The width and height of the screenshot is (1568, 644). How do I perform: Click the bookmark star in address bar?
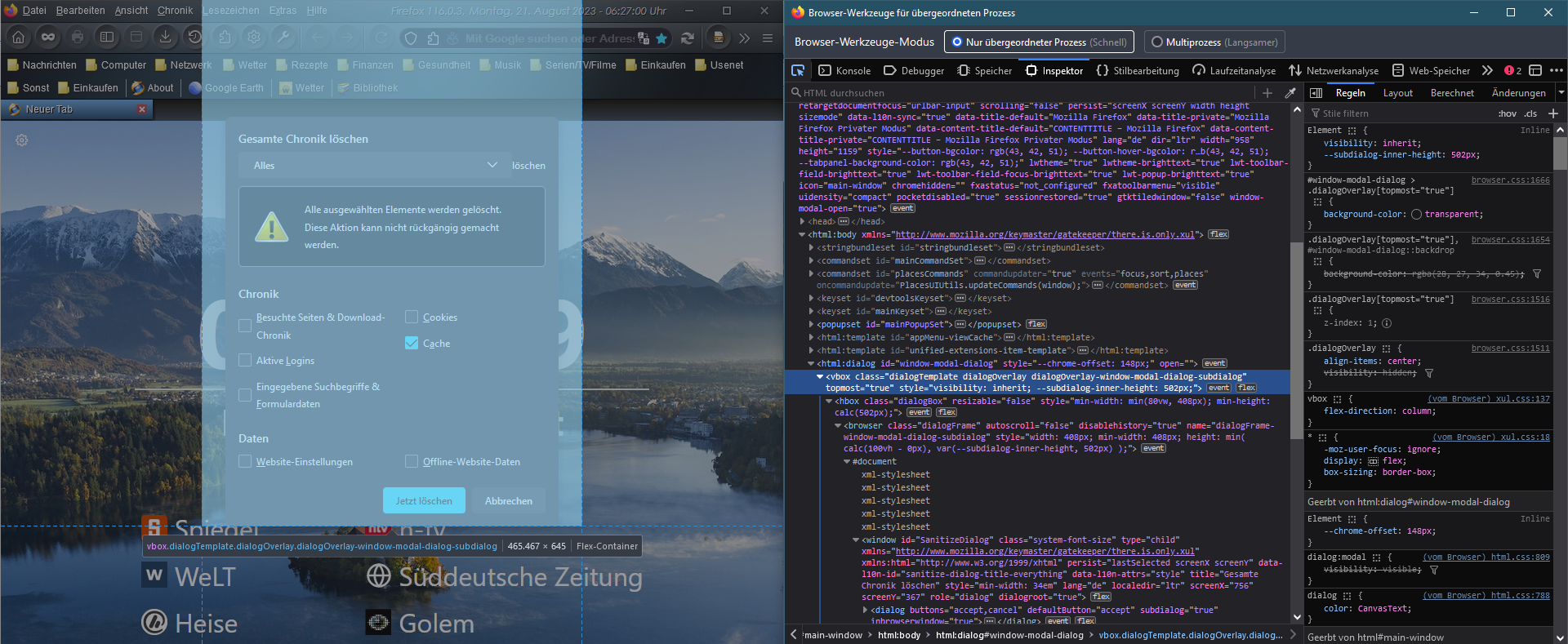[x=661, y=38]
